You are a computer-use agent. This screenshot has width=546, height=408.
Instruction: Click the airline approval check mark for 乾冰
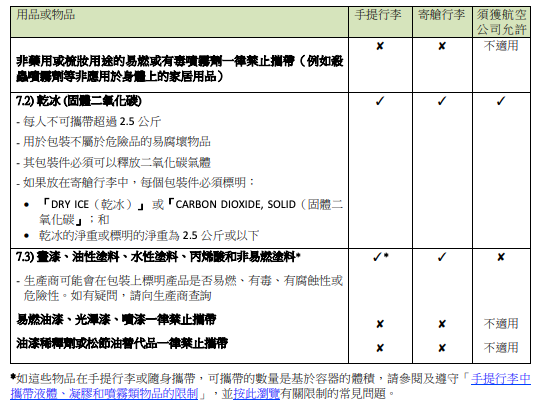click(x=501, y=101)
